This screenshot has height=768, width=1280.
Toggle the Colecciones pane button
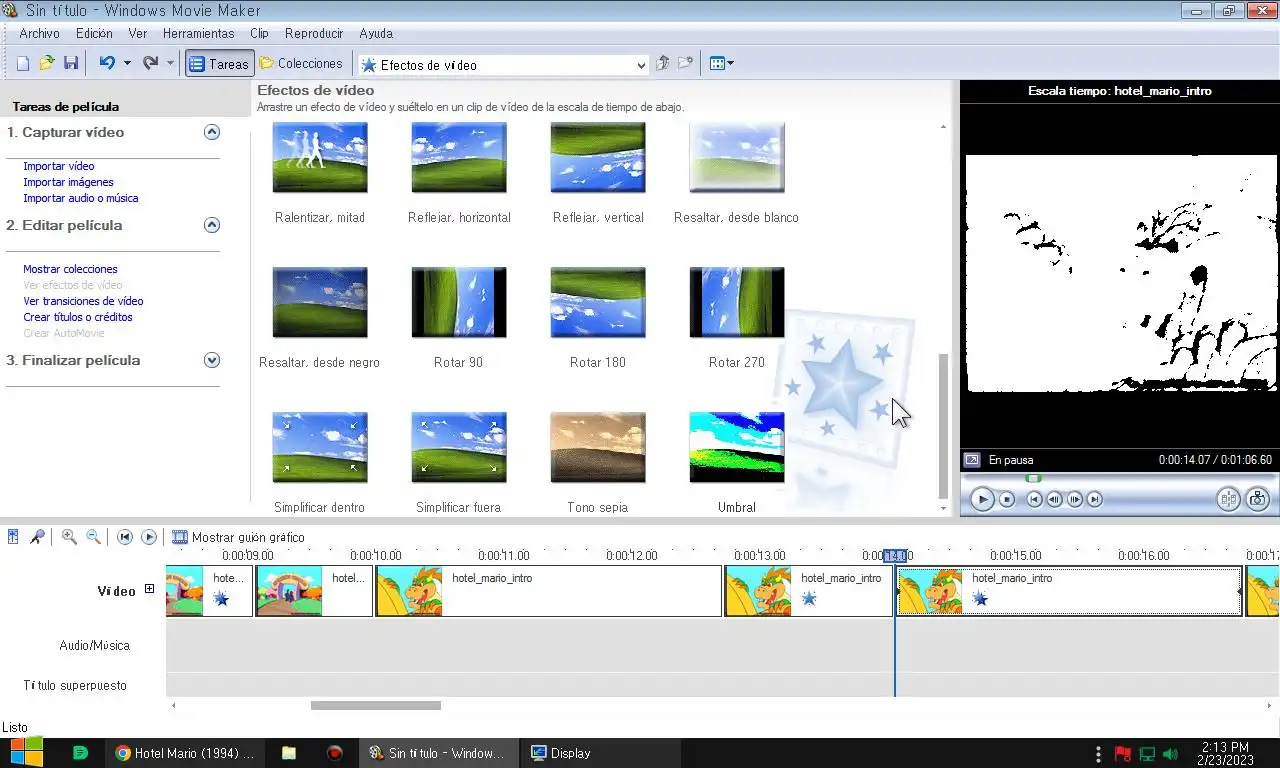tap(301, 63)
